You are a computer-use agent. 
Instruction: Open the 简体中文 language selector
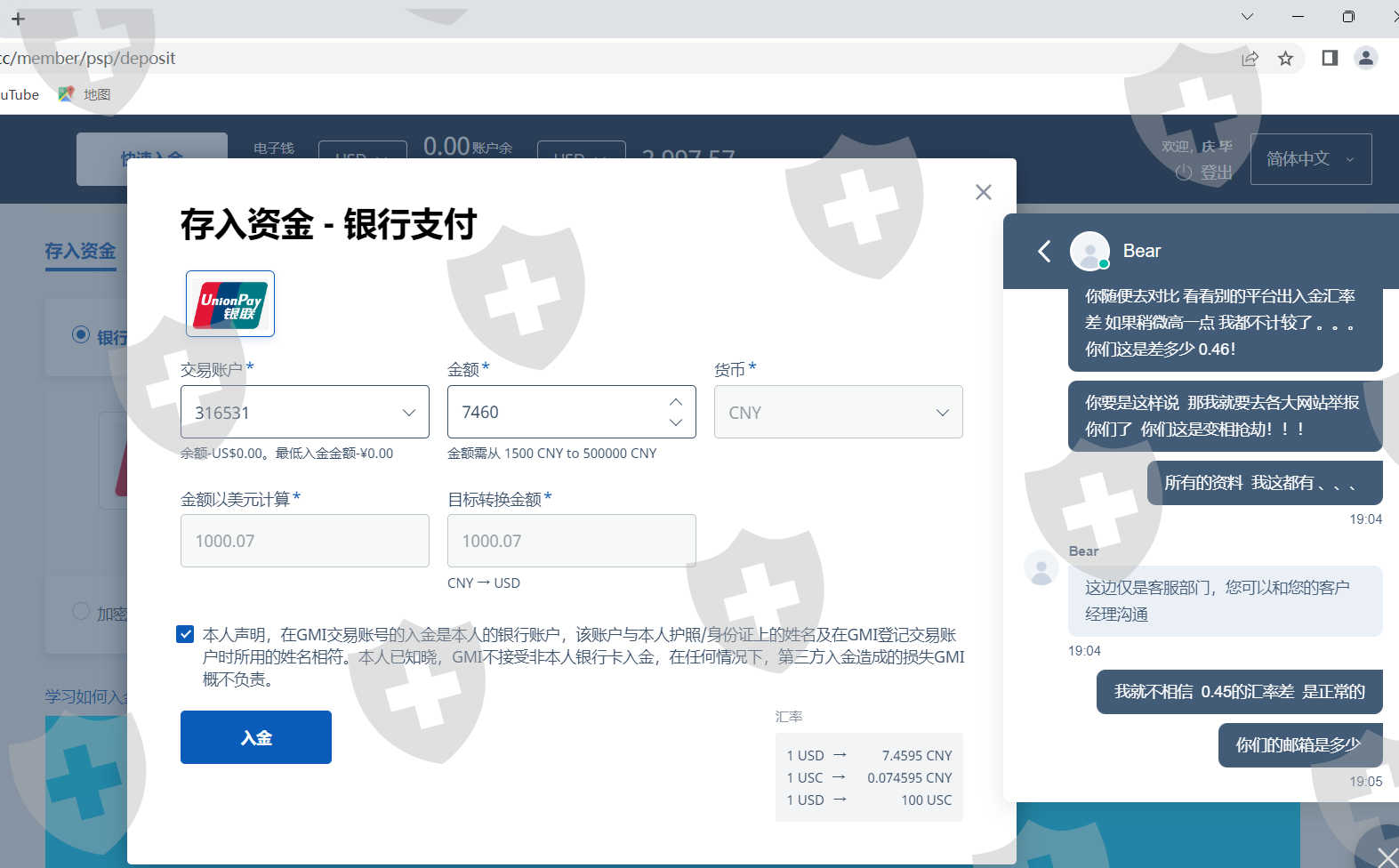tap(1310, 159)
